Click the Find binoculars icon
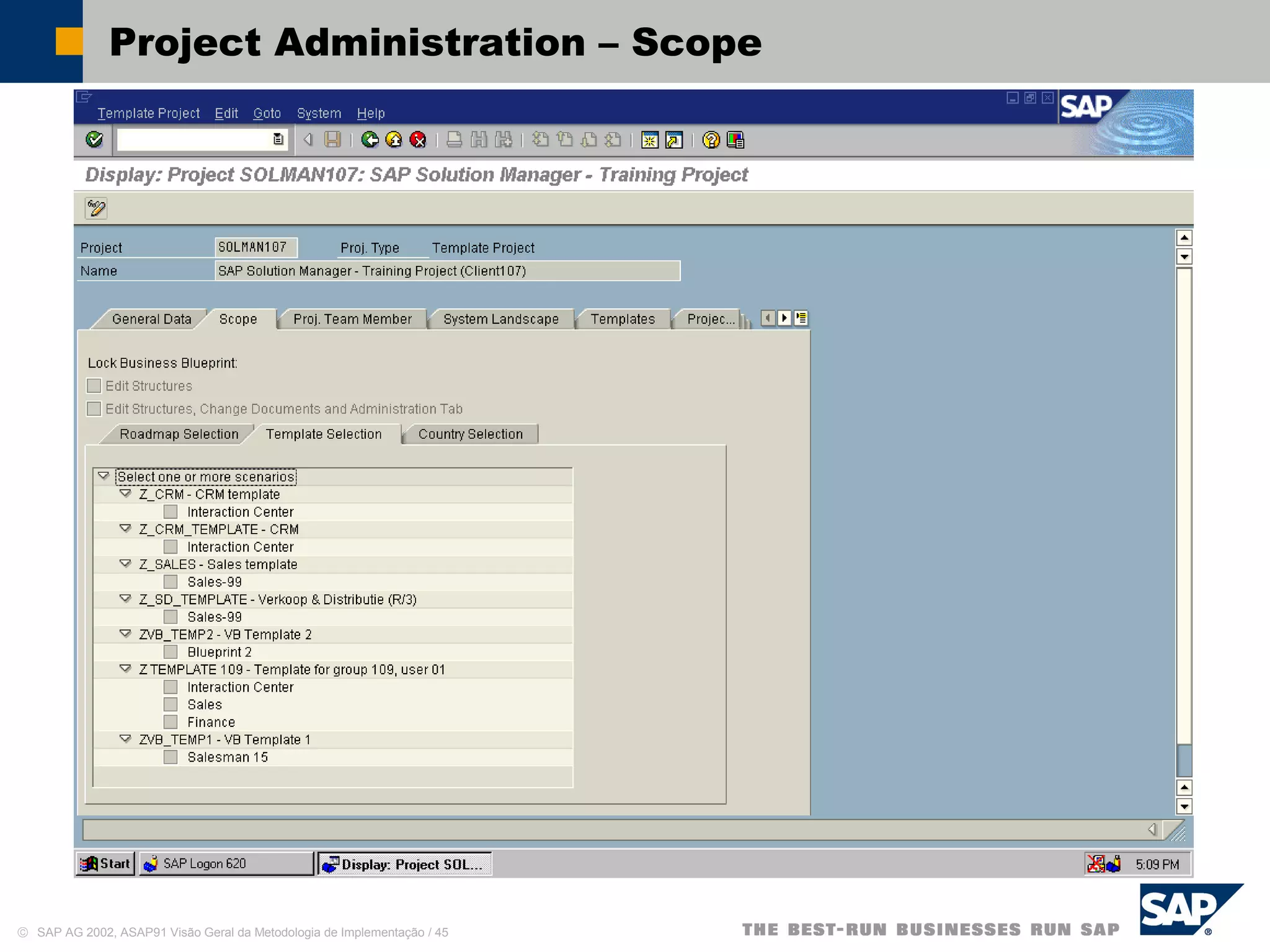This screenshot has width=1270, height=952. click(479, 140)
